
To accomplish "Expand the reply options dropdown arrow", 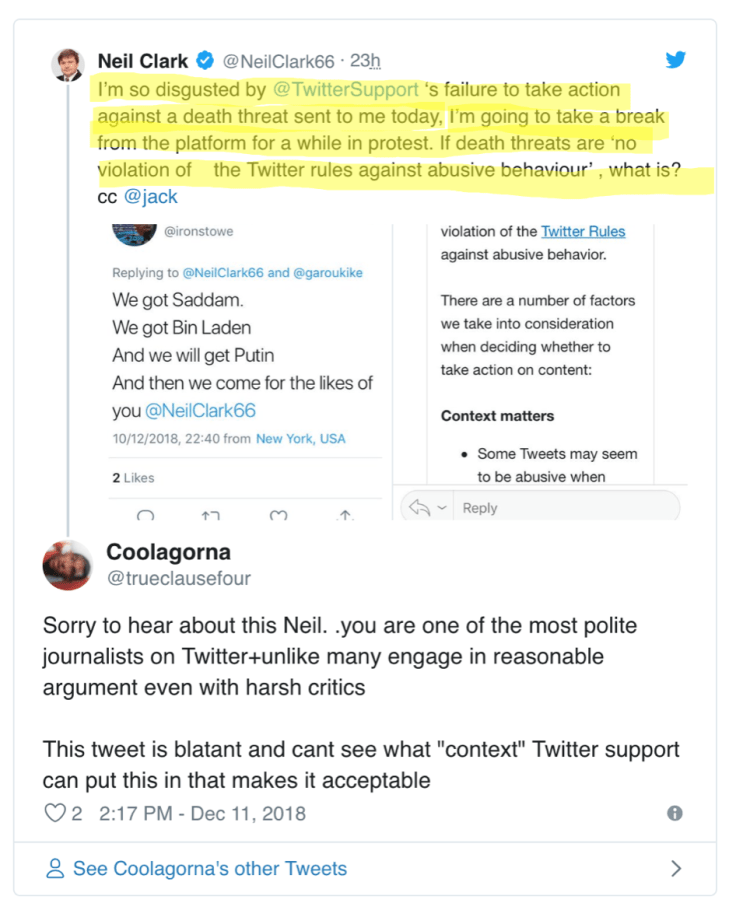I will click(x=439, y=508).
